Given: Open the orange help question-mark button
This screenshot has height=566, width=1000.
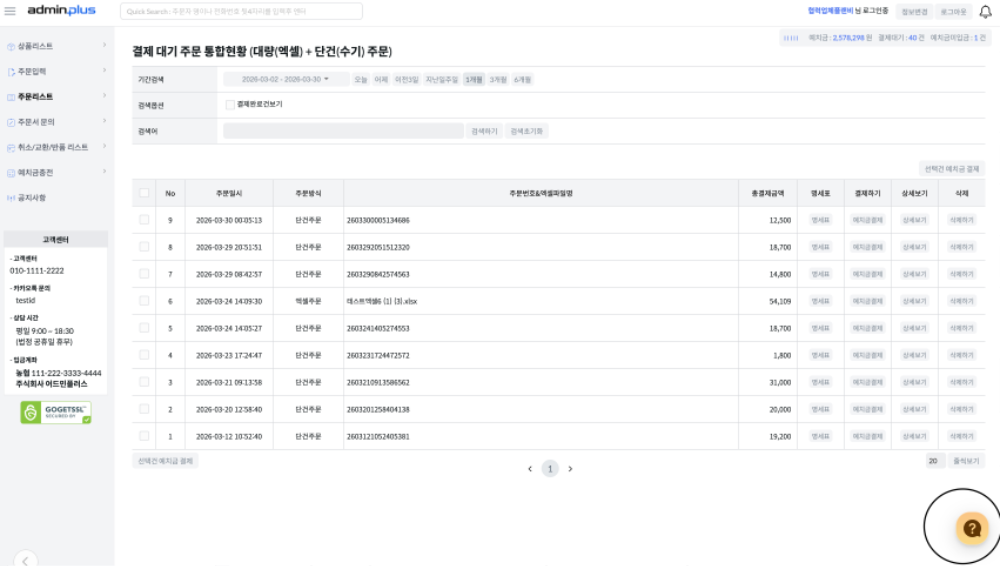Looking at the screenshot, I should (x=972, y=528).
